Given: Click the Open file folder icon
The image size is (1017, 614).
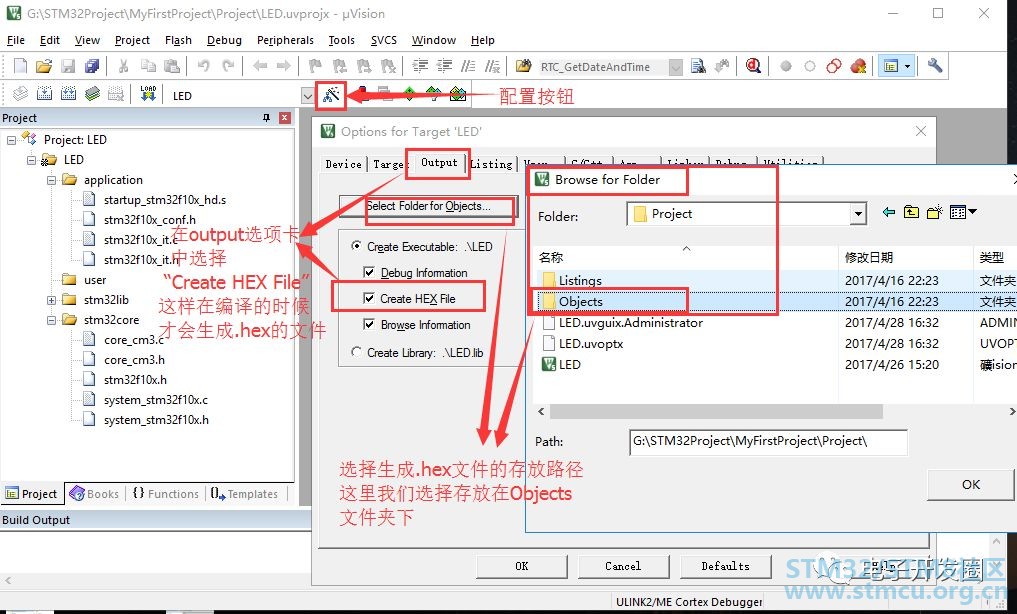Looking at the screenshot, I should click(43, 65).
